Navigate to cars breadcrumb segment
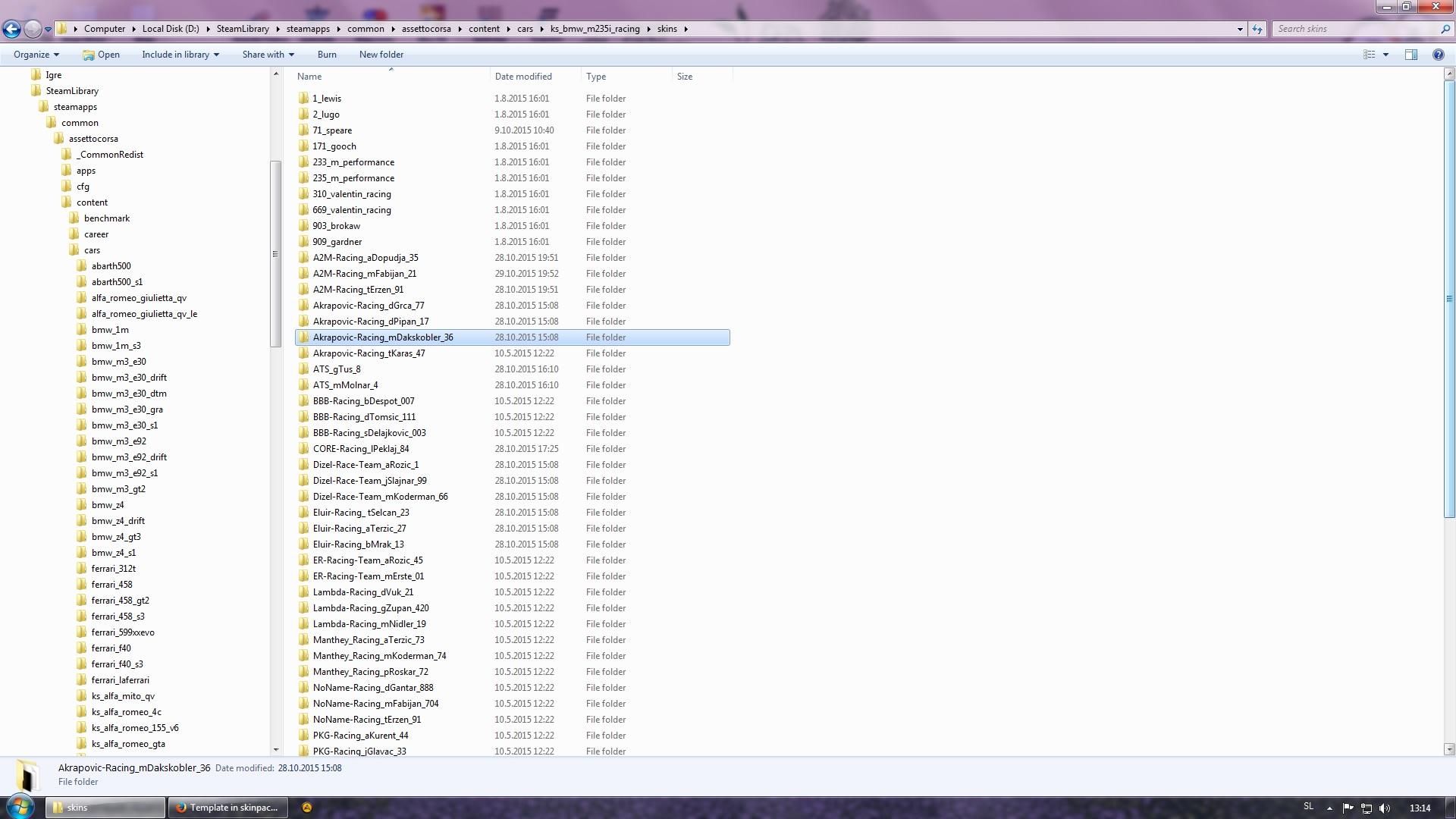Image resolution: width=1456 pixels, height=819 pixels. pos(525,29)
